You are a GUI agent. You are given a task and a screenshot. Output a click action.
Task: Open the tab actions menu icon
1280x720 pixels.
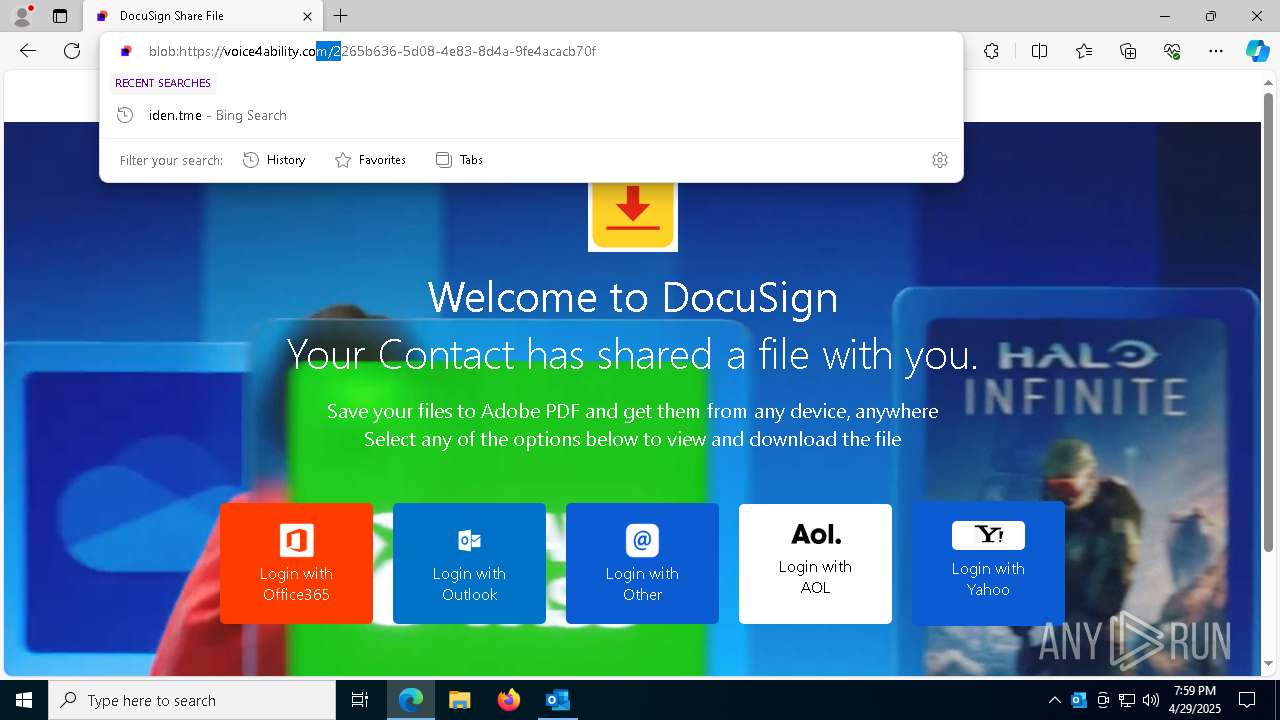tap(60, 16)
